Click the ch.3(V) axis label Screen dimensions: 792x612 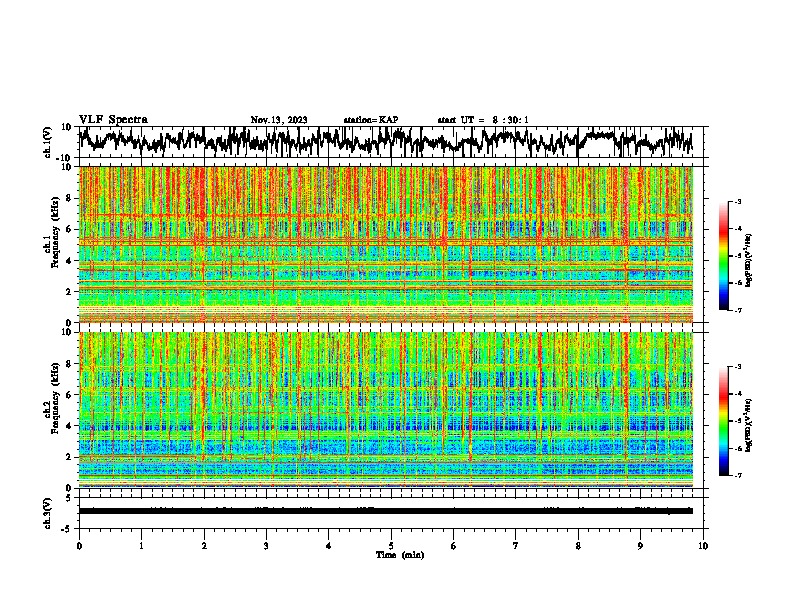(x=48, y=513)
